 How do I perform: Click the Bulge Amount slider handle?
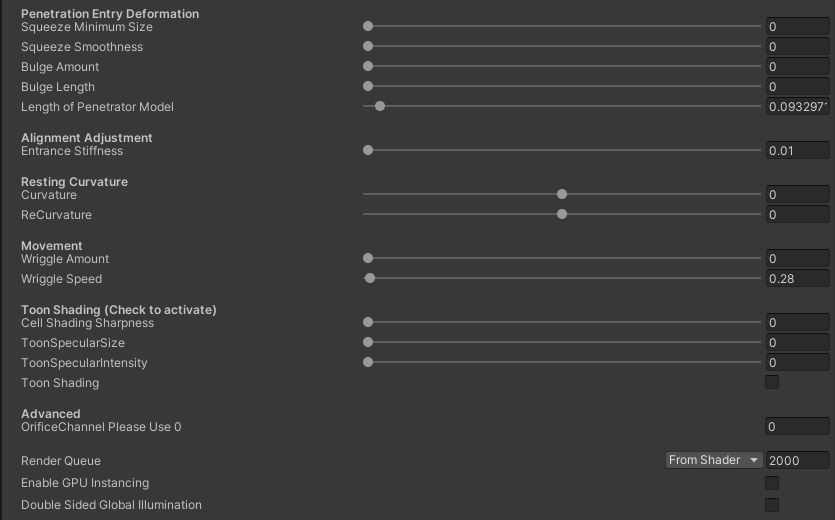[368, 67]
